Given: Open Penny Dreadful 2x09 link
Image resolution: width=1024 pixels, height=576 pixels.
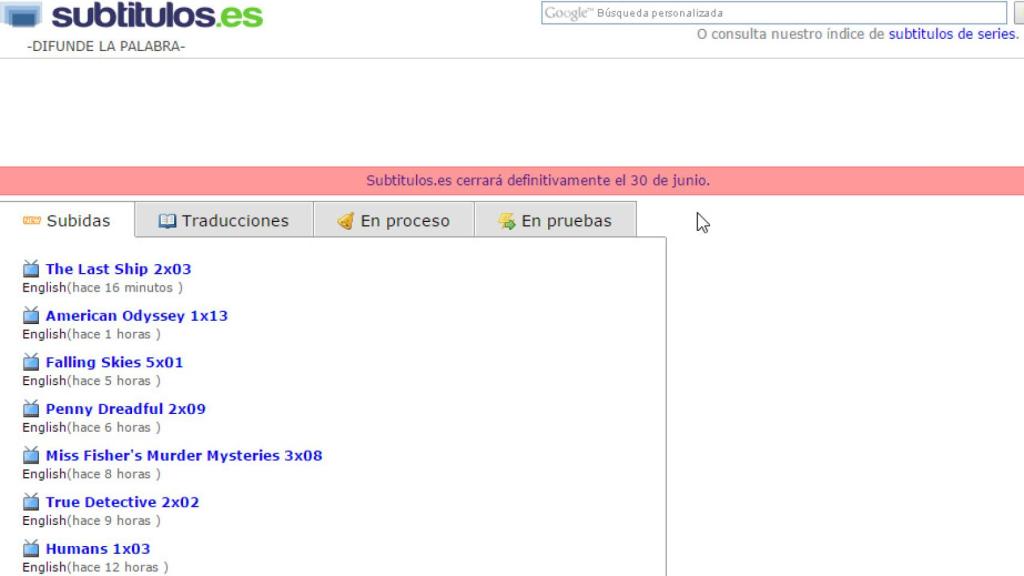Looking at the screenshot, I should tap(125, 409).
